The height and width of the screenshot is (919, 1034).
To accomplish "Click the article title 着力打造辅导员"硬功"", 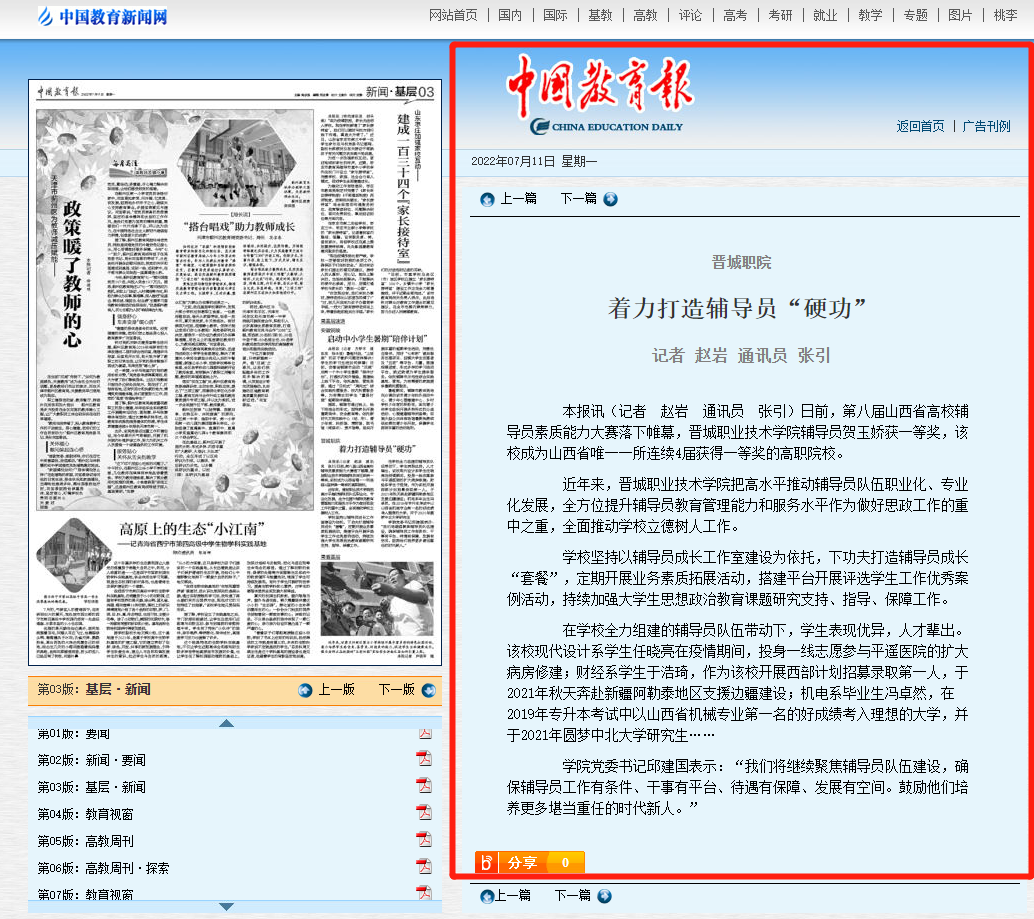I will tap(737, 309).
